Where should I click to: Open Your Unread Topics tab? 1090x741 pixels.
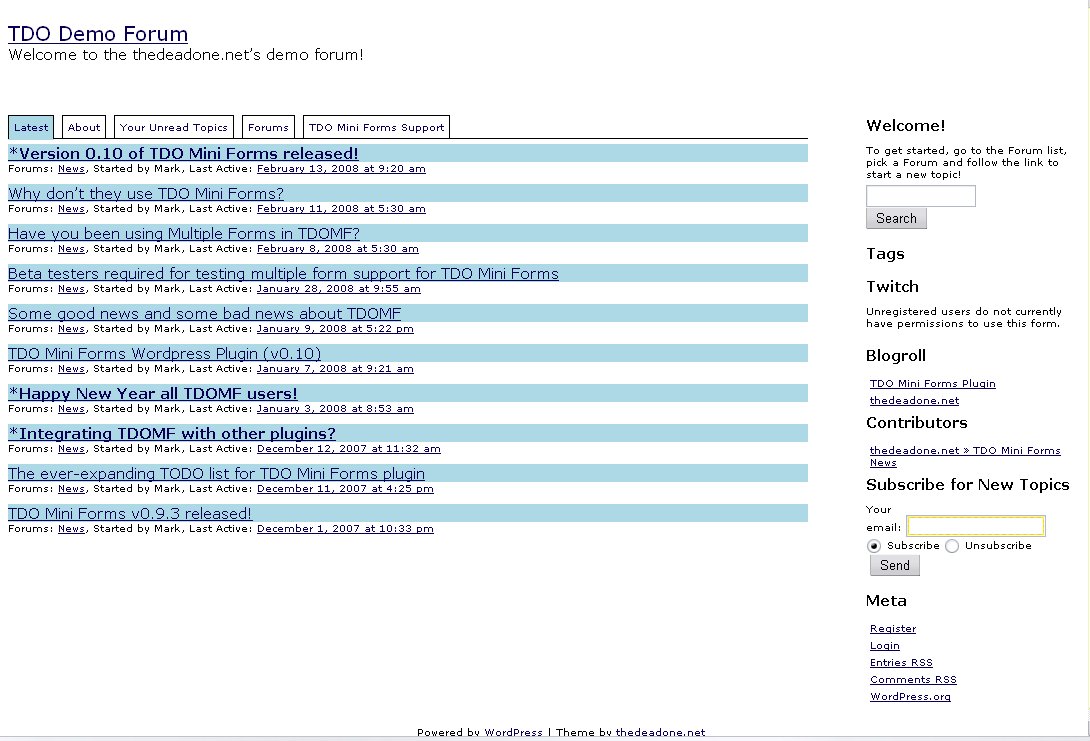tap(174, 127)
